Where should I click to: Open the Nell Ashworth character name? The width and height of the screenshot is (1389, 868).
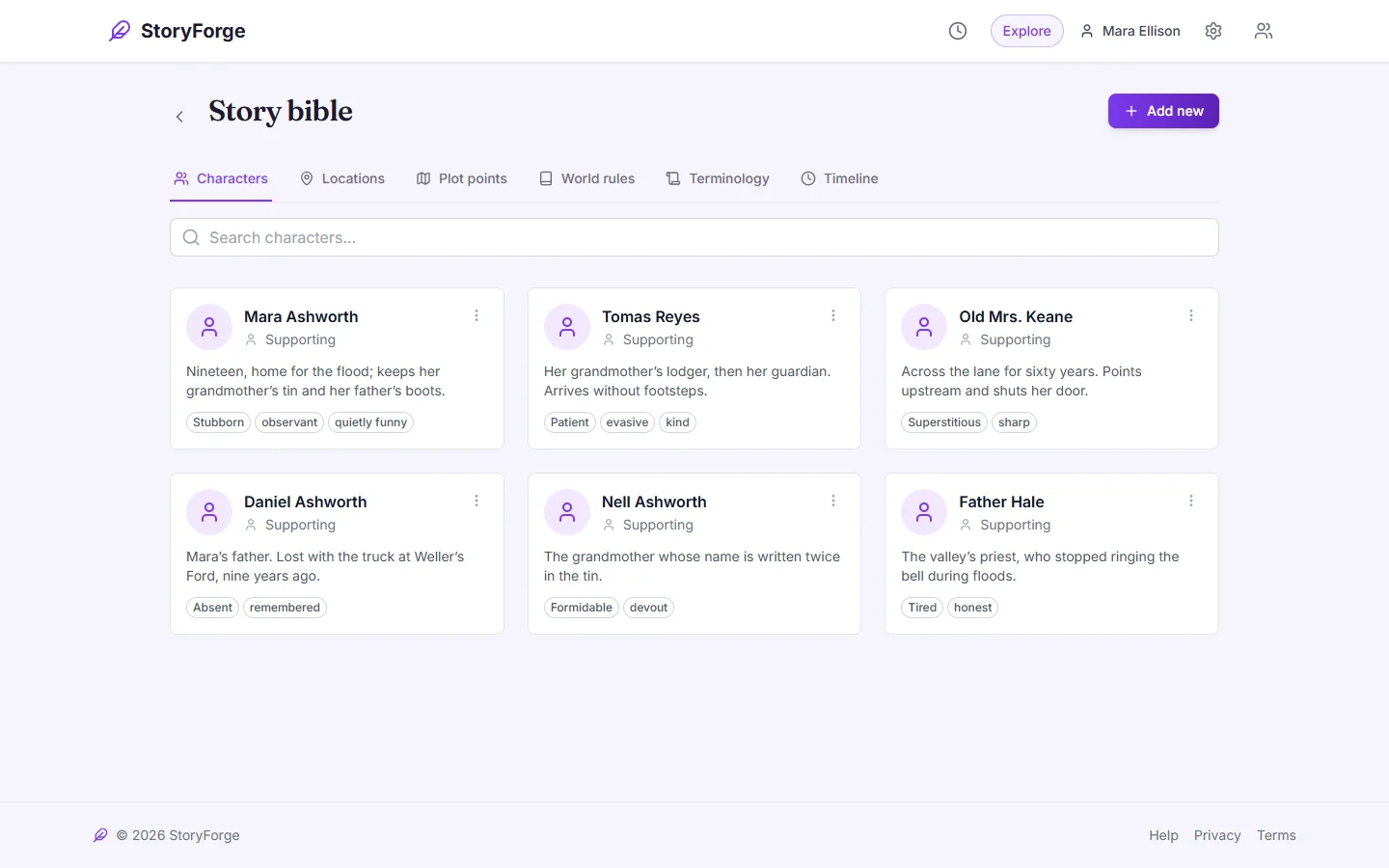click(x=654, y=502)
